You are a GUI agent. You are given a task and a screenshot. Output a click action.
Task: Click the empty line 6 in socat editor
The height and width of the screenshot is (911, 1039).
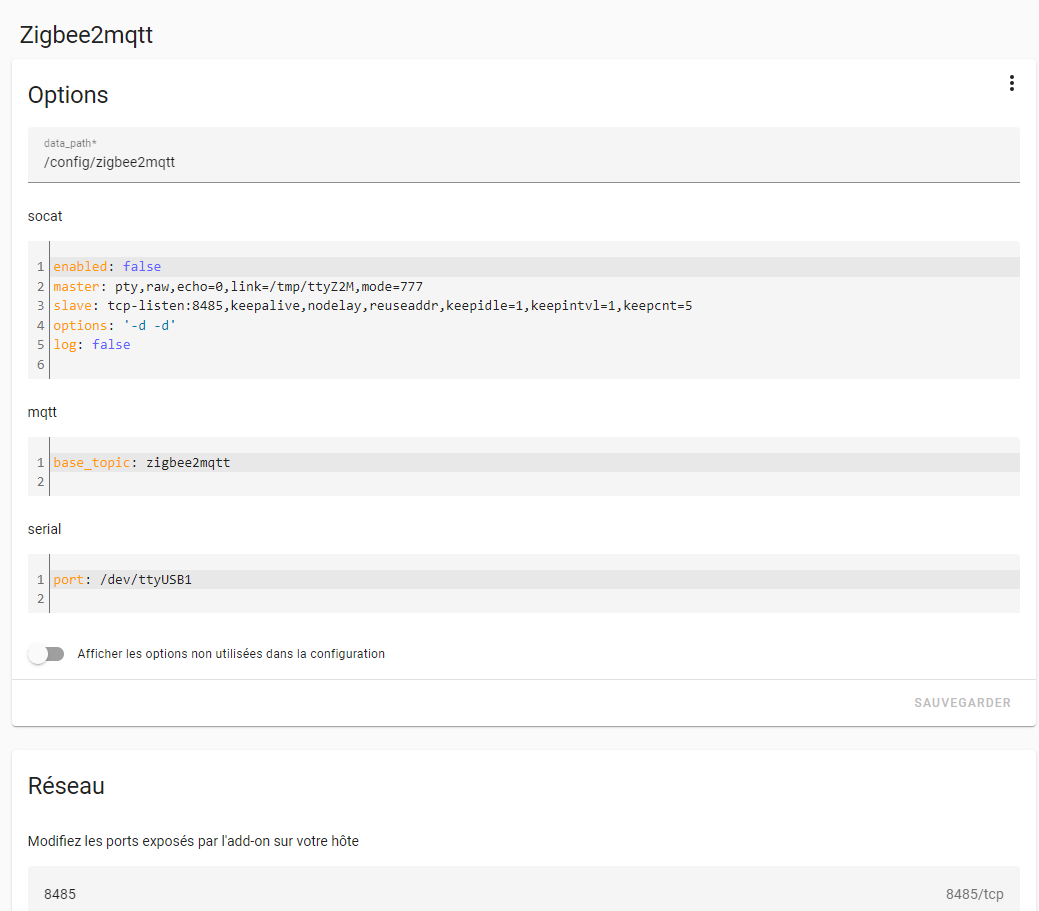point(535,364)
